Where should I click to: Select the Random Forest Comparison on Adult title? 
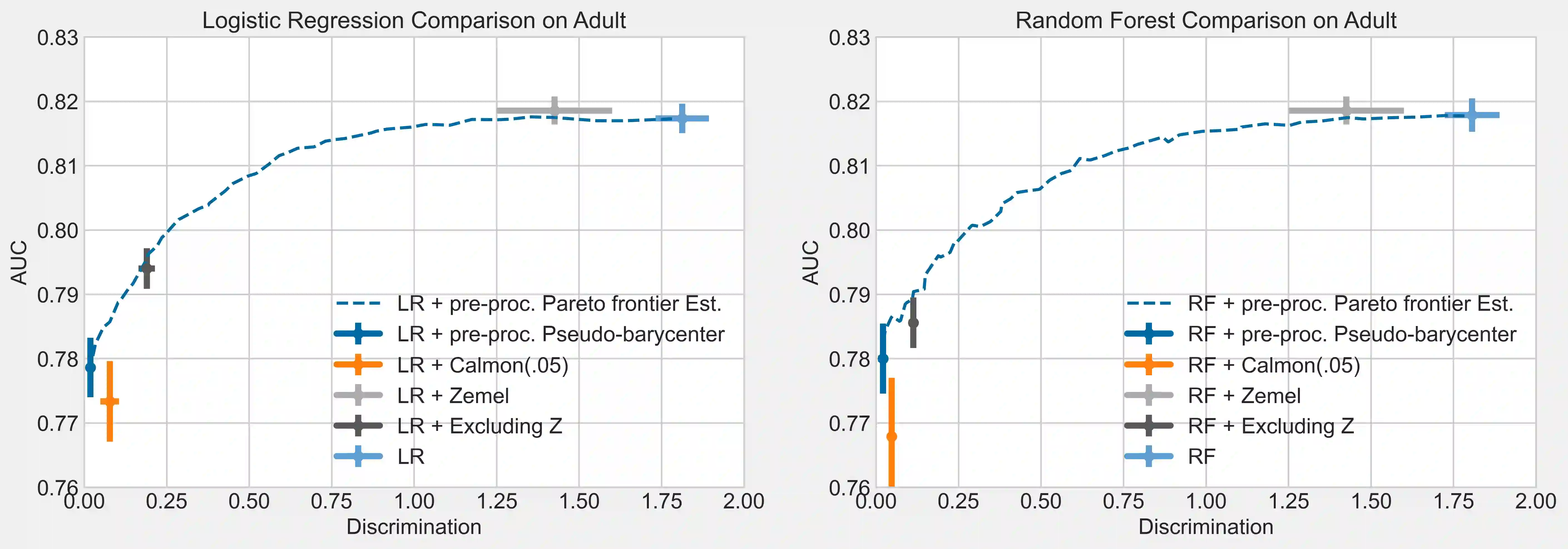point(1205,21)
